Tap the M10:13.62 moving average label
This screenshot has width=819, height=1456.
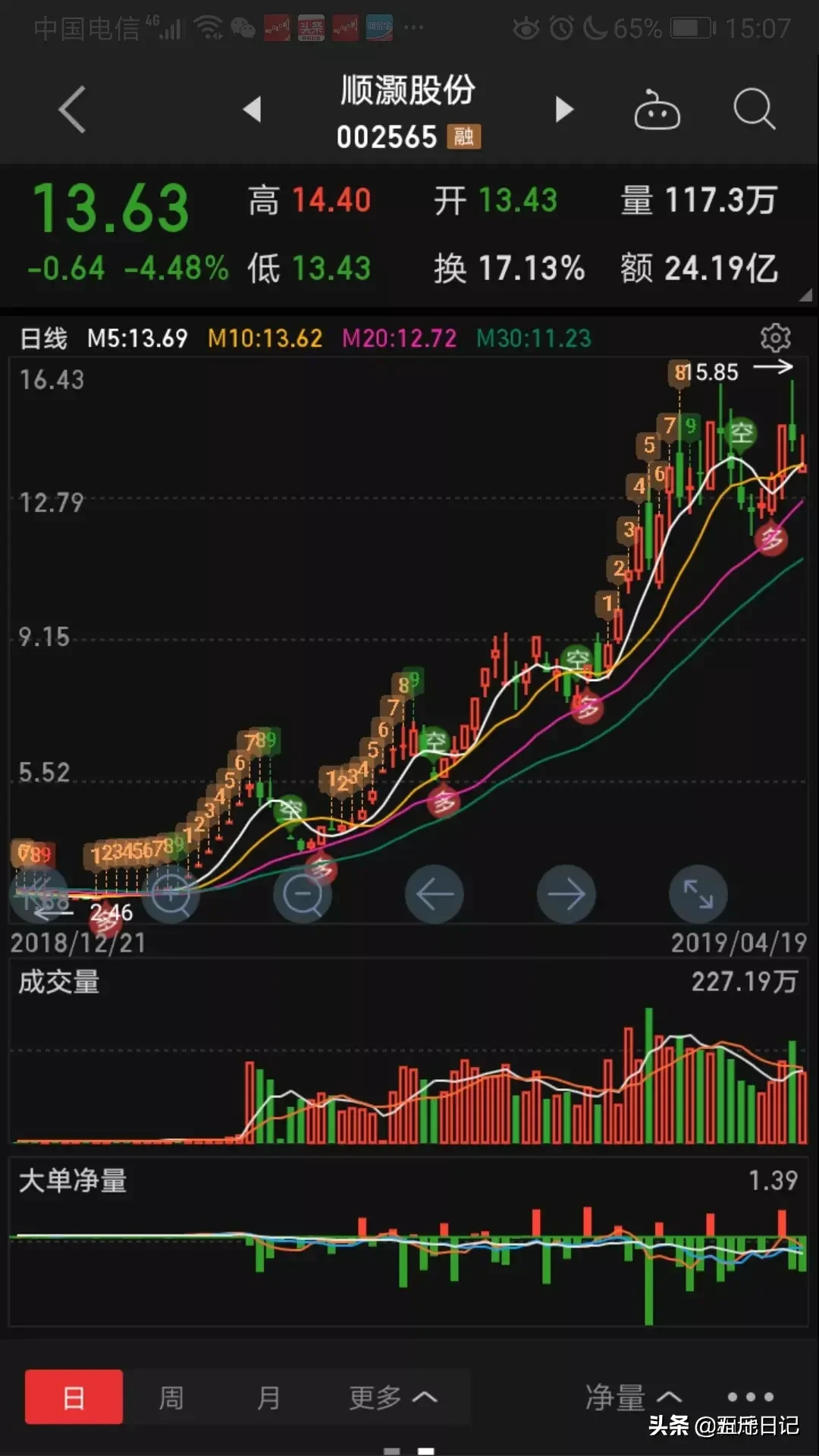[265, 338]
